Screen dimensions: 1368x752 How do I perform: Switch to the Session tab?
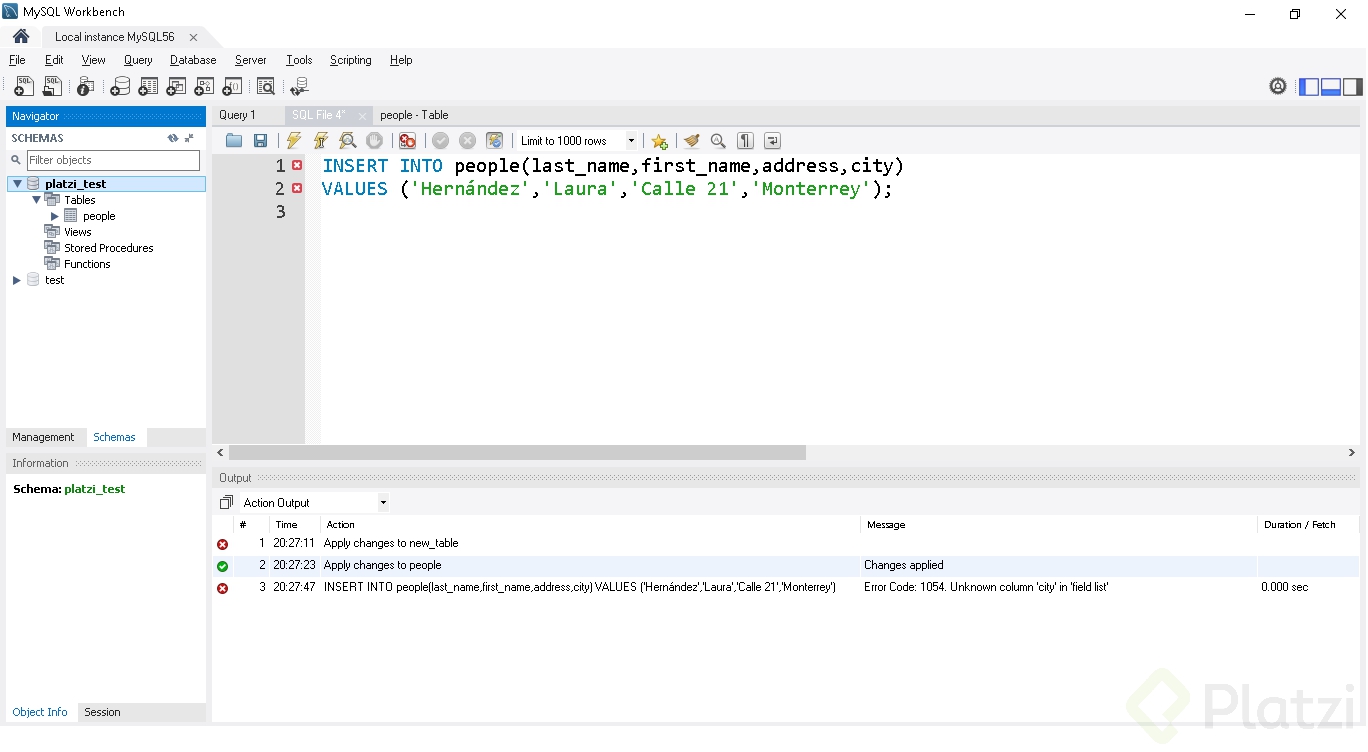tap(102, 712)
